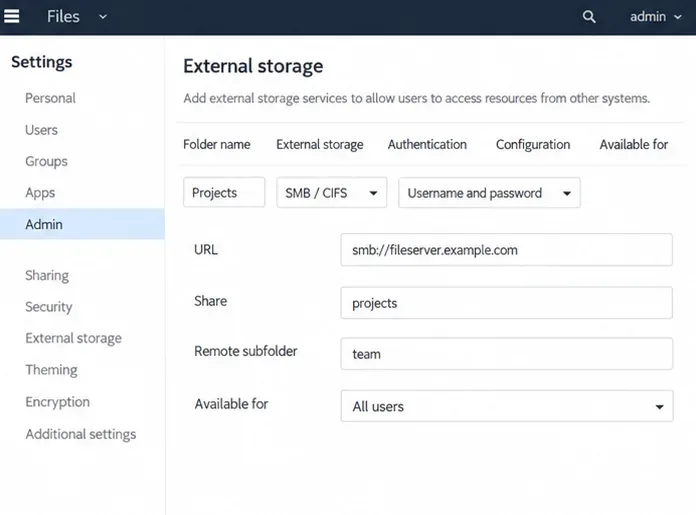Open the Username and password authentication dropdown
This screenshot has height=515, width=696.
click(x=489, y=193)
